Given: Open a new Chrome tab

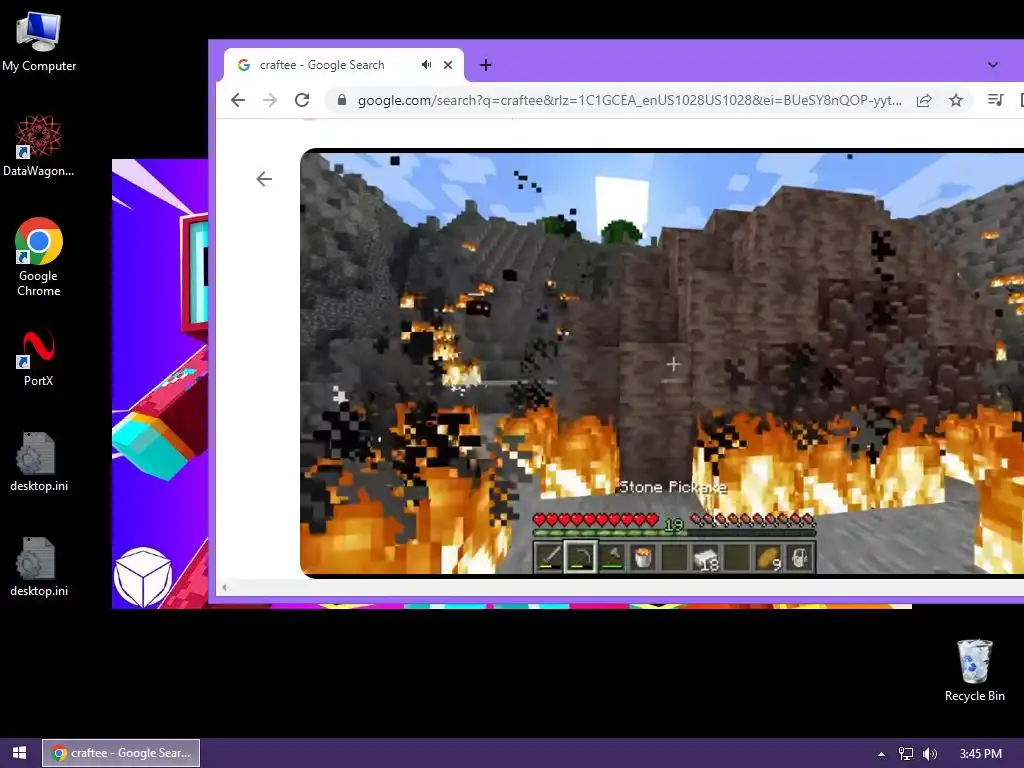Looking at the screenshot, I should (485, 65).
